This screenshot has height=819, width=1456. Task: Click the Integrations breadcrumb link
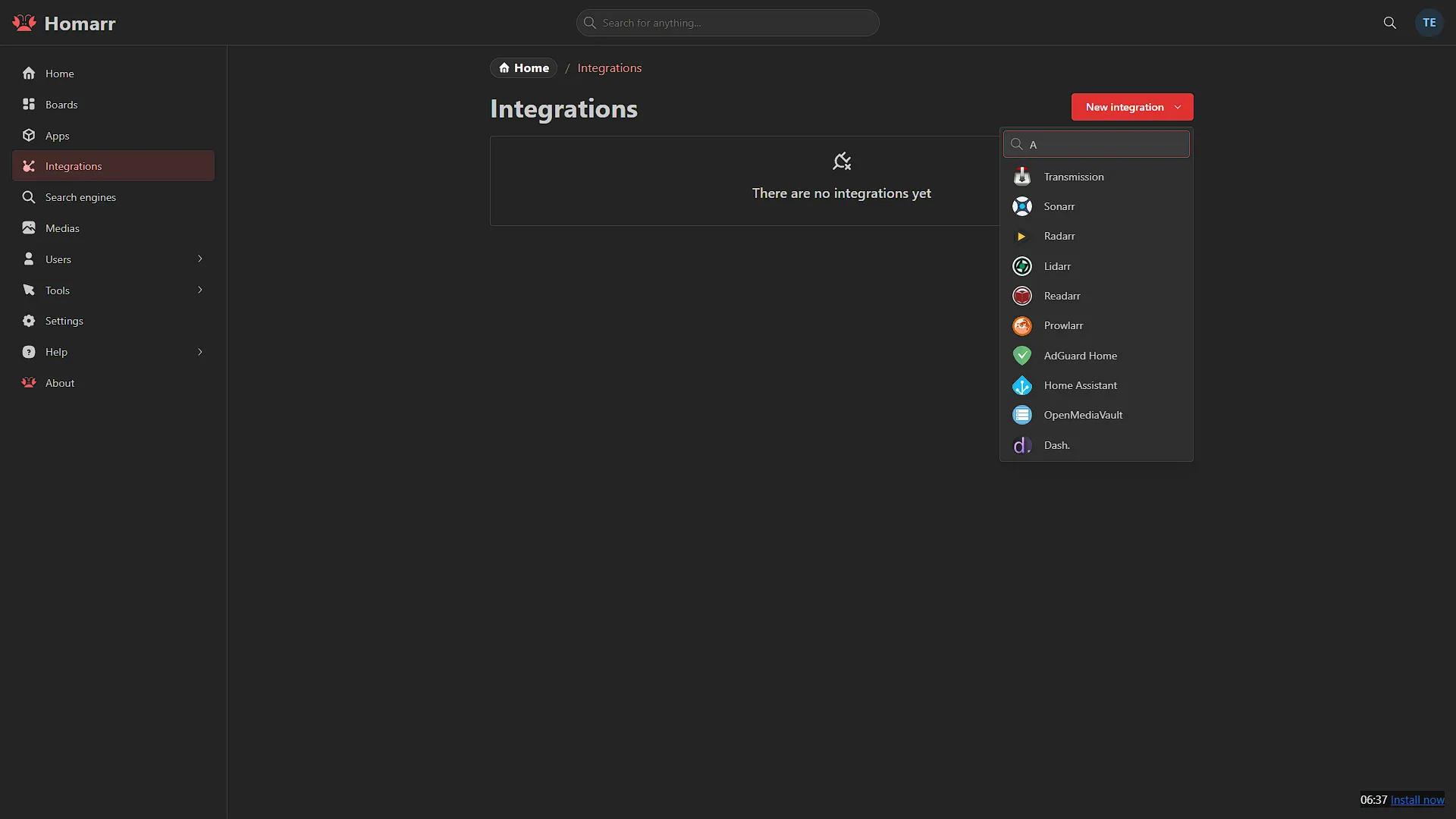[x=610, y=68]
